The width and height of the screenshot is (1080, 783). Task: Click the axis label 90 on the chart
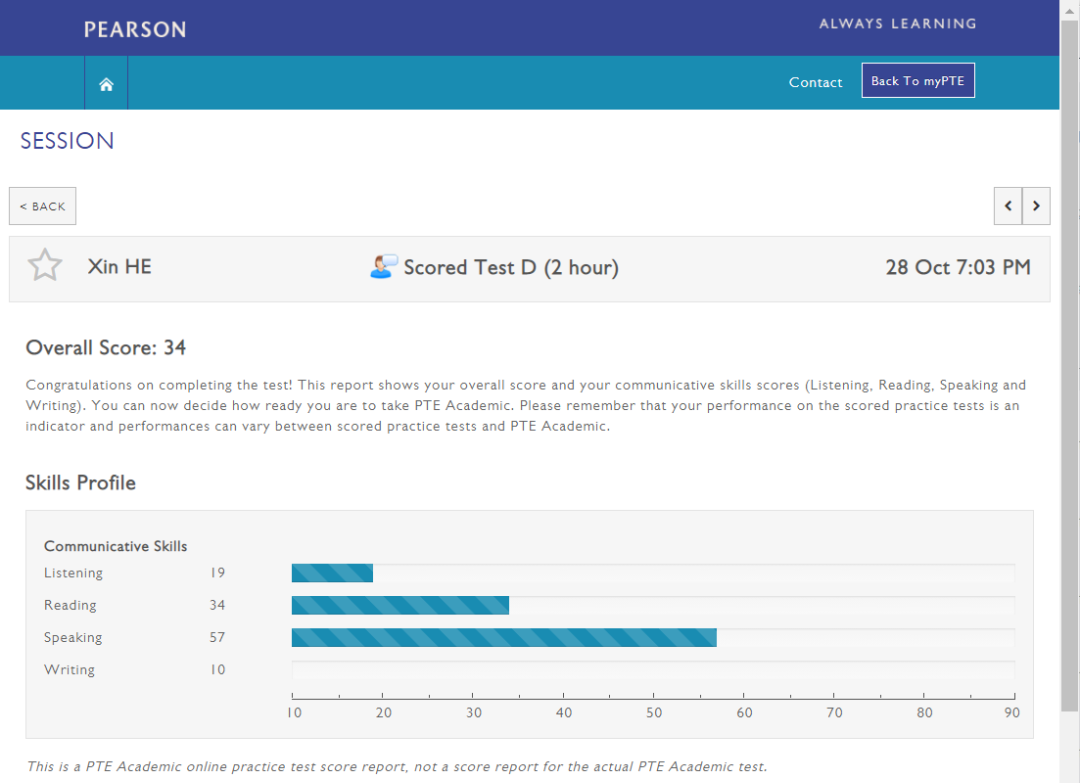click(x=1012, y=713)
